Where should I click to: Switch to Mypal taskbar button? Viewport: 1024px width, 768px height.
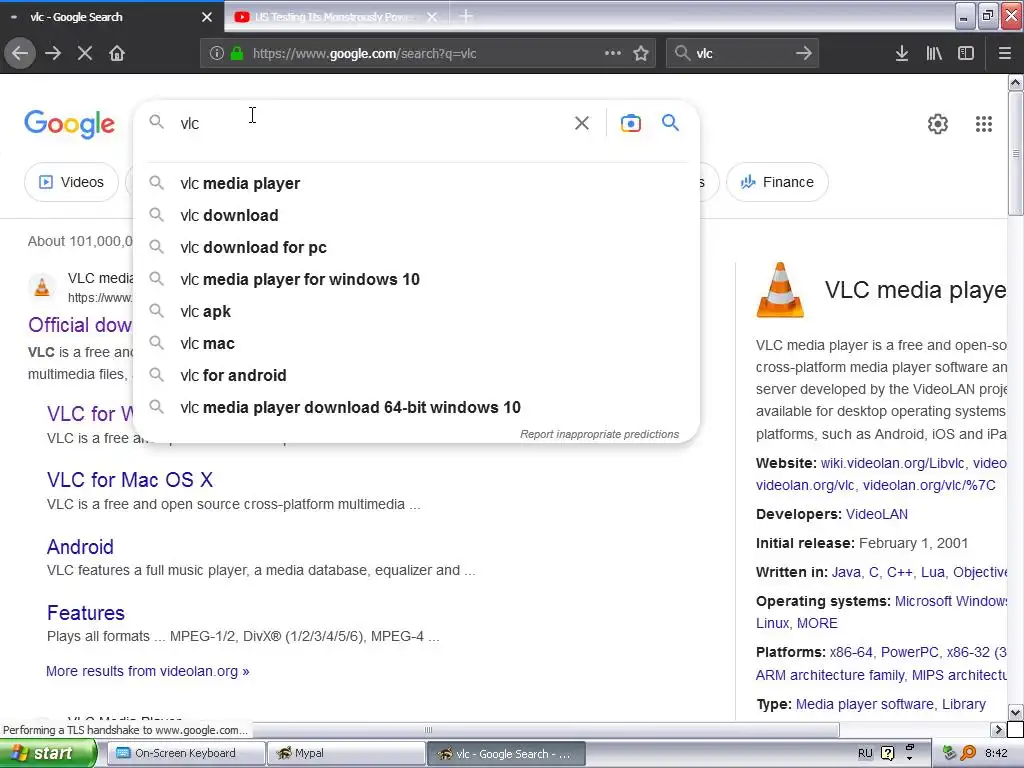[x=346, y=753]
